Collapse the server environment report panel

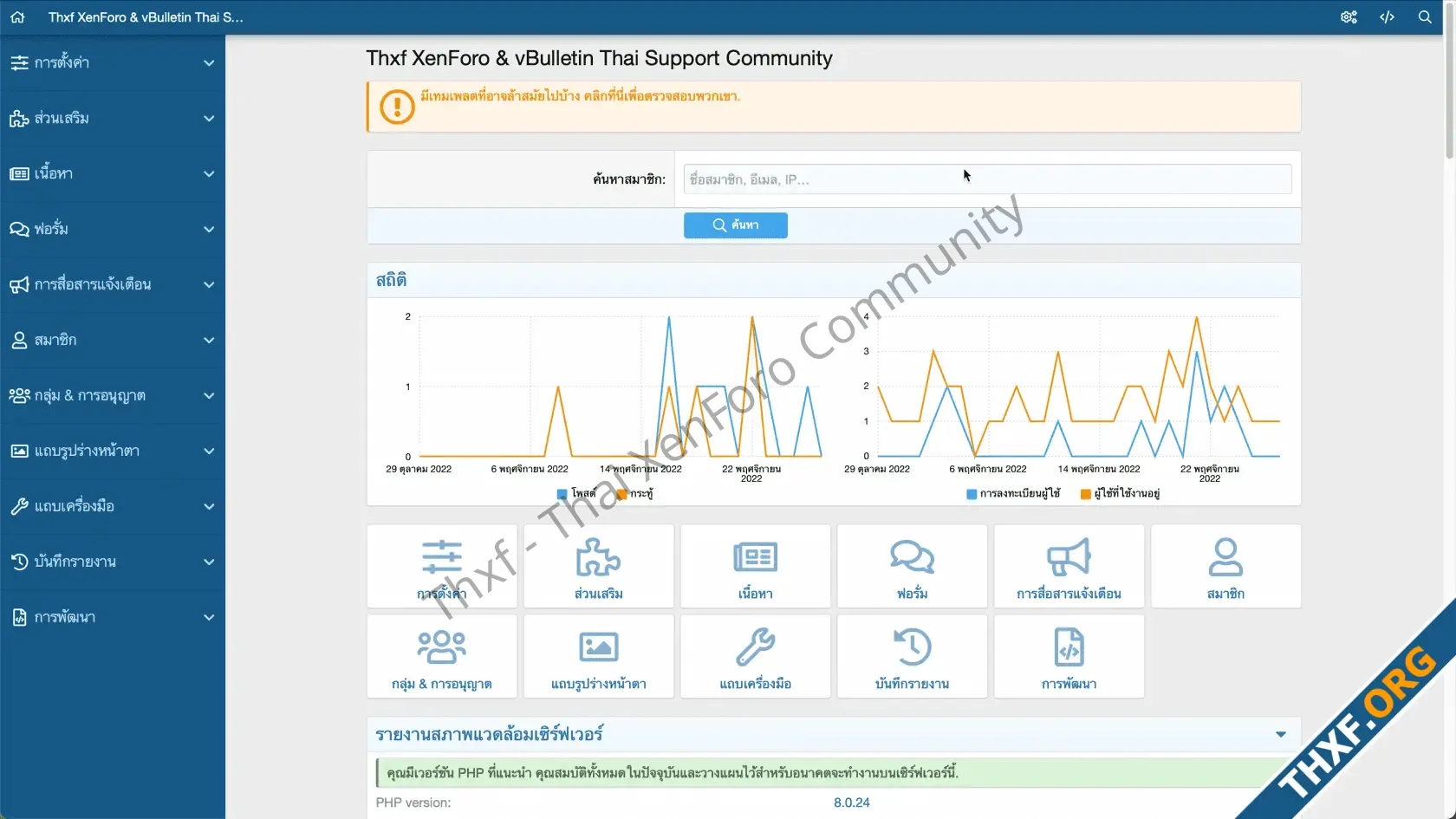(x=1280, y=735)
